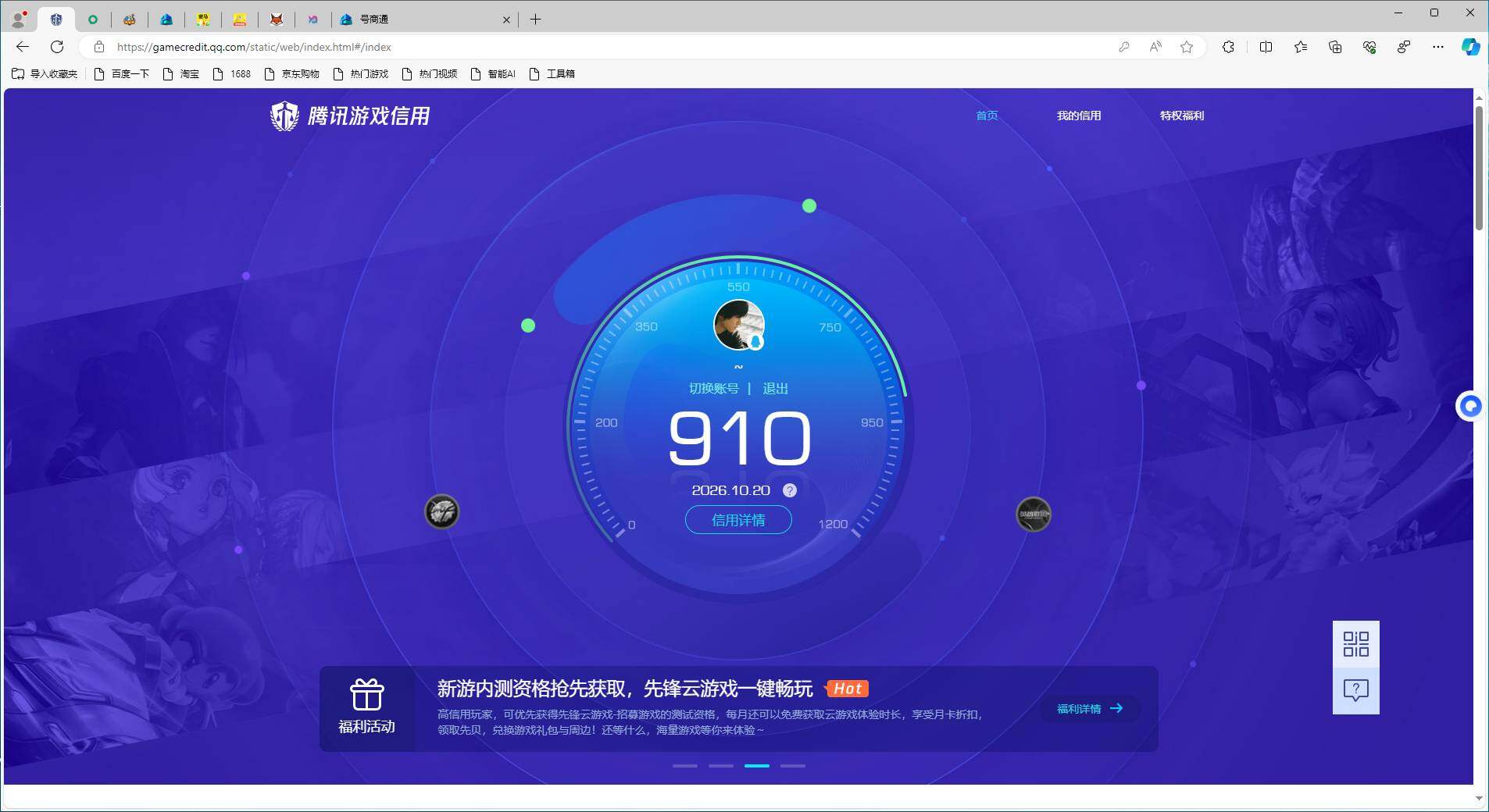The width and height of the screenshot is (1489, 812).
Task: Select the first banner carousel indicator
Action: [685, 766]
